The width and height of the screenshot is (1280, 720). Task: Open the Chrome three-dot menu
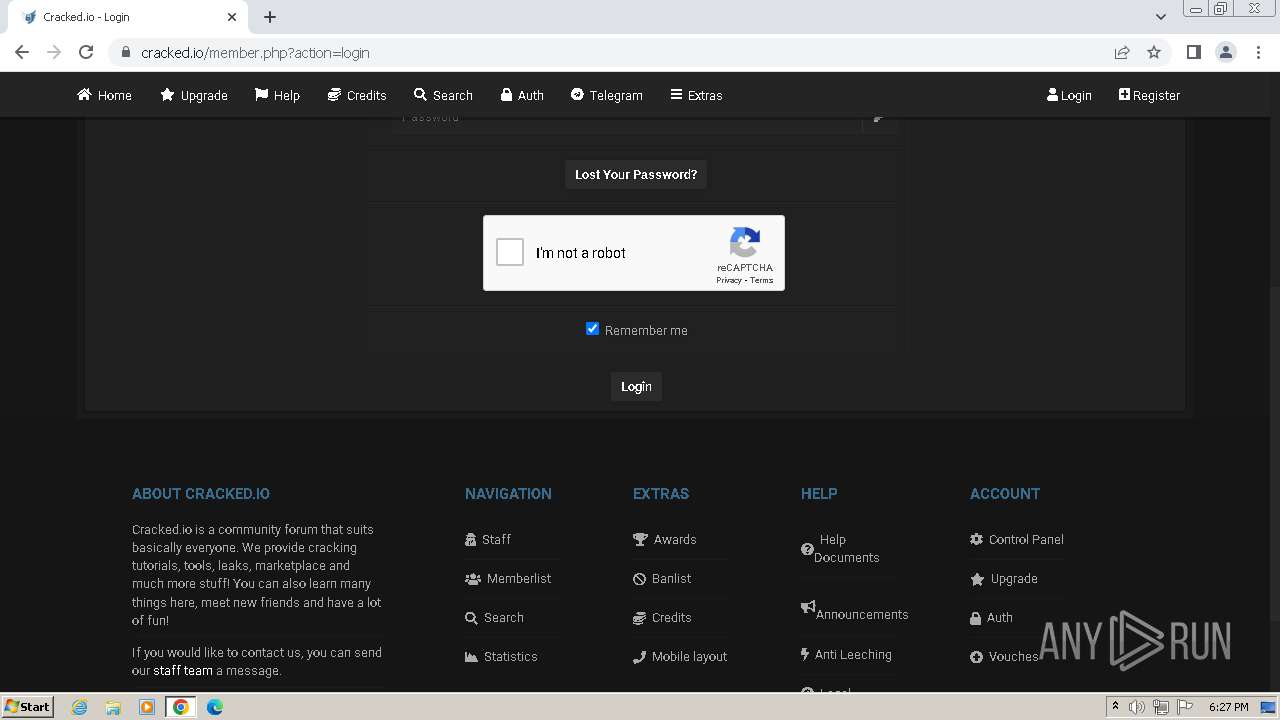[x=1259, y=52]
